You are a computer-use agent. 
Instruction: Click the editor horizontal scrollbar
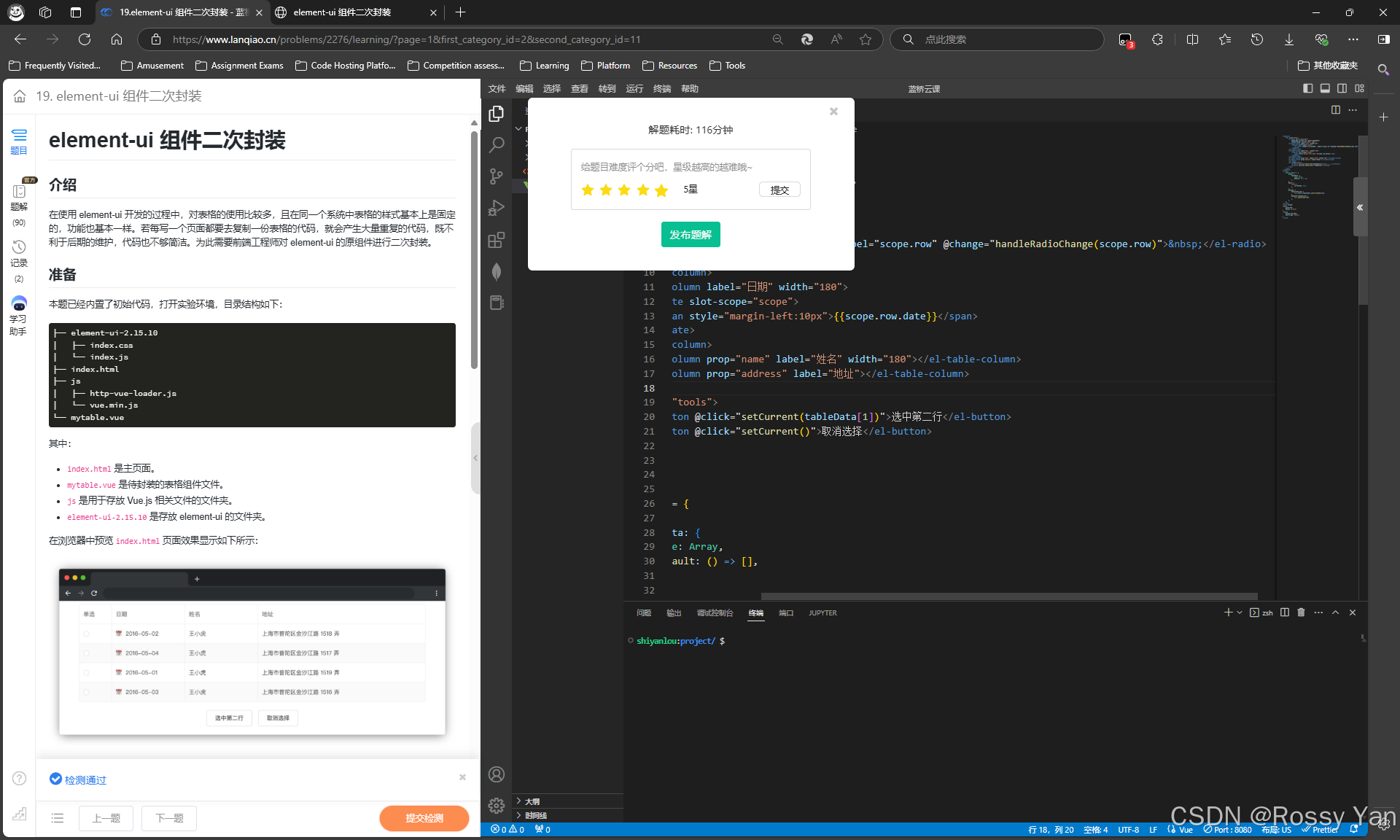point(1009,596)
